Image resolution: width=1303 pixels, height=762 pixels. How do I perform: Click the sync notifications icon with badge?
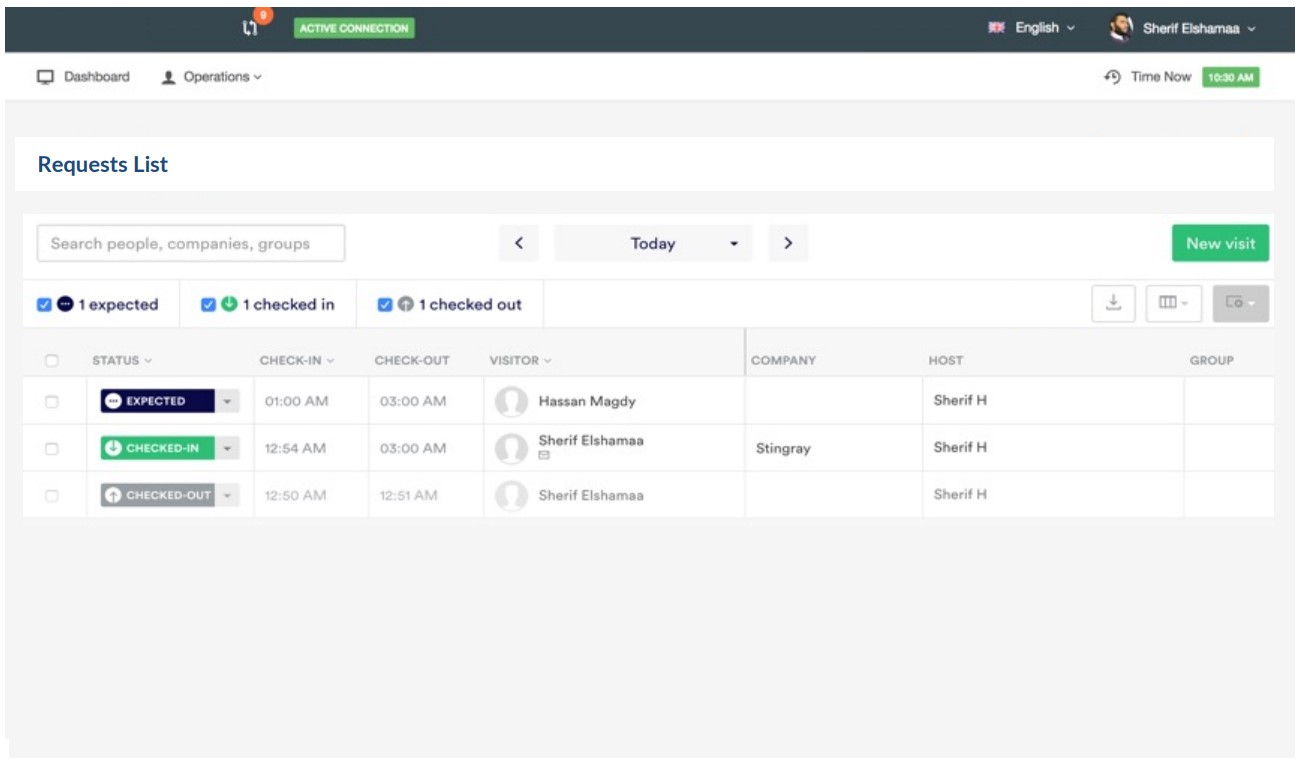tap(252, 28)
